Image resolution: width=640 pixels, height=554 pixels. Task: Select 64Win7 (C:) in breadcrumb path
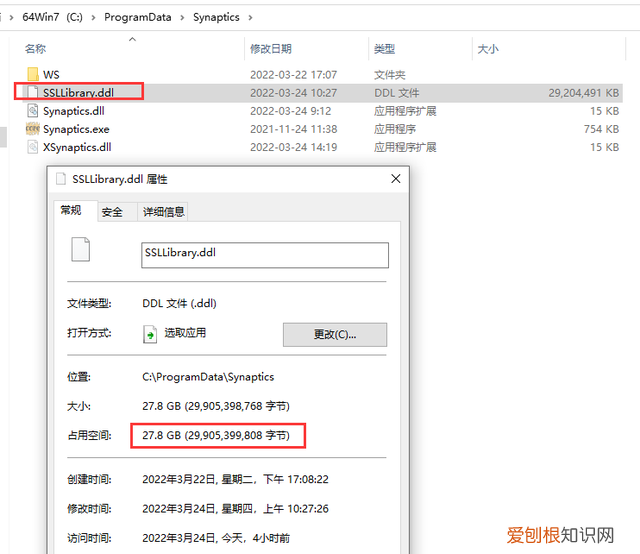52,17
